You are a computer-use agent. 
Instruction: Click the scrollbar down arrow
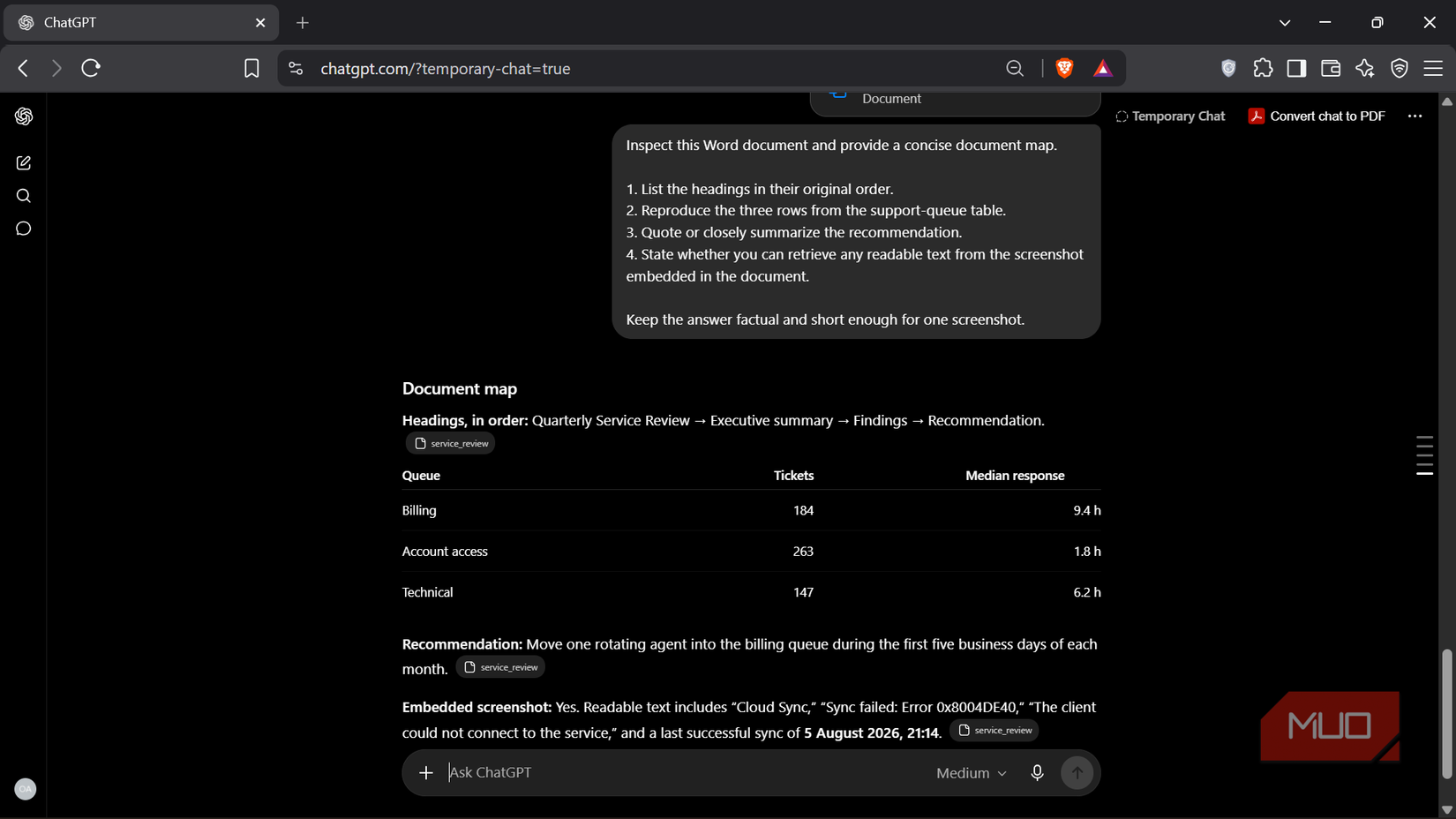point(1447,809)
